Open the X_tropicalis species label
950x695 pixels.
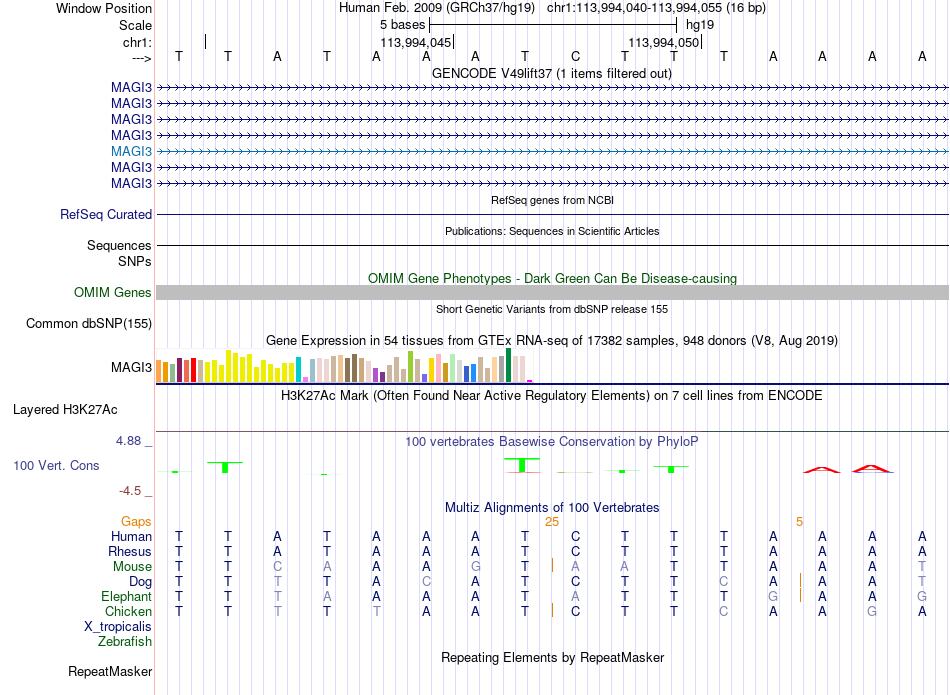pos(118,627)
